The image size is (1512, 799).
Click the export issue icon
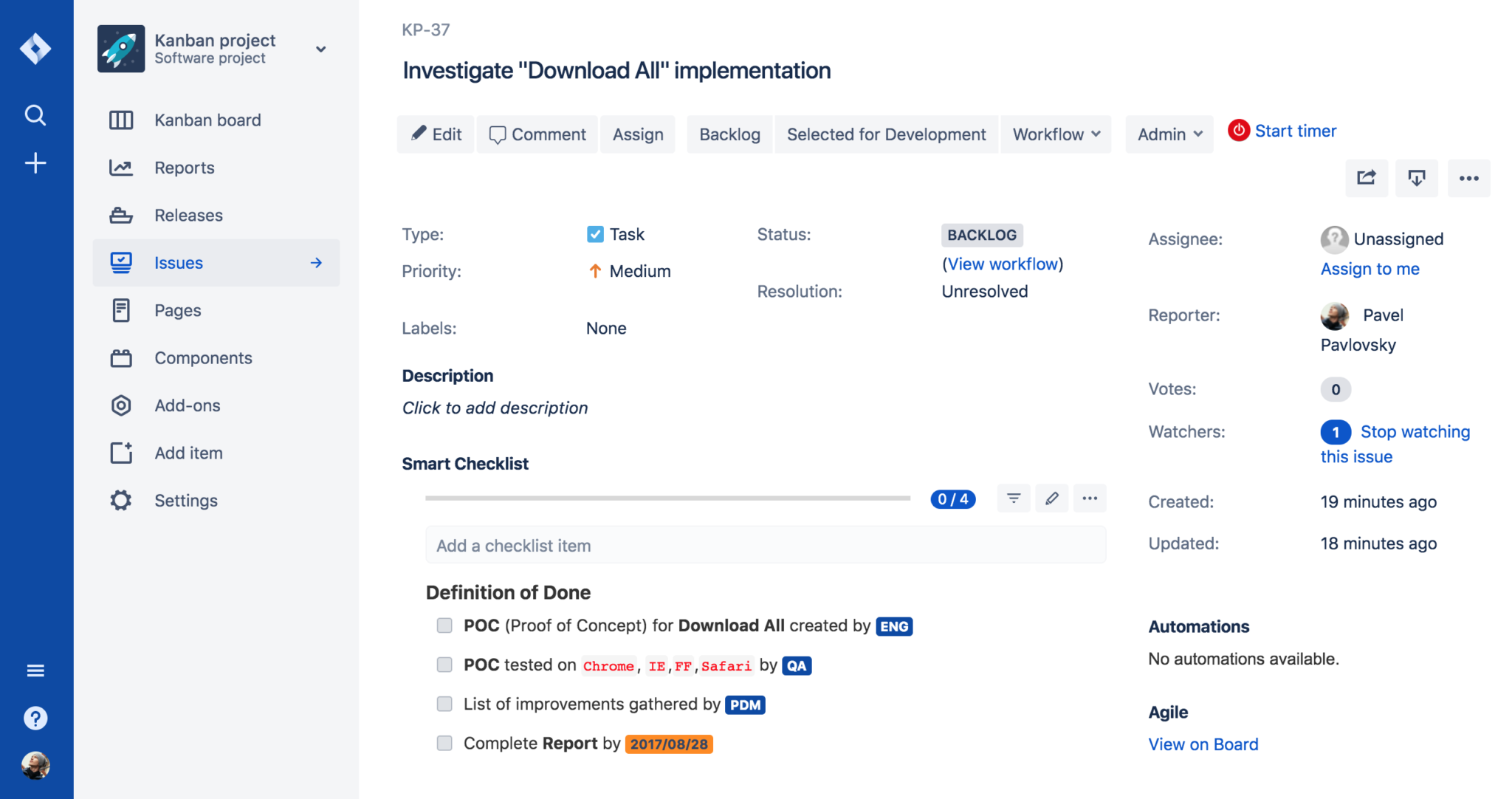click(1416, 178)
